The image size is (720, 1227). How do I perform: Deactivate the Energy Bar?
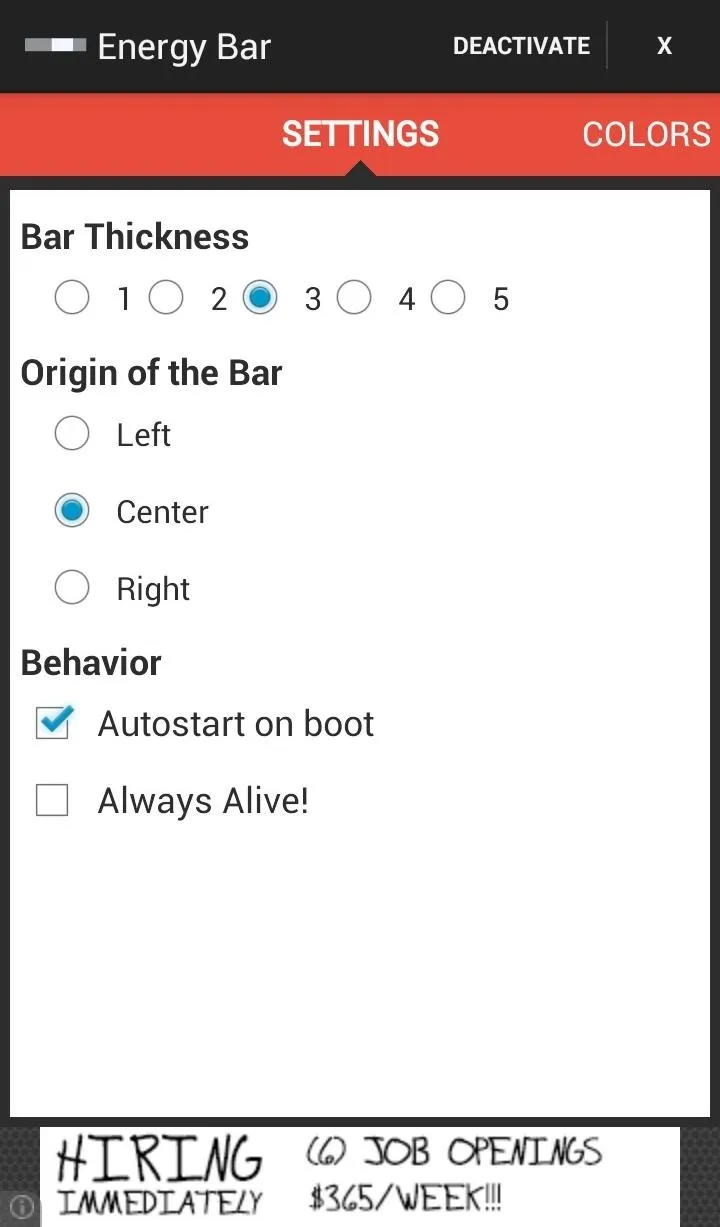click(521, 46)
